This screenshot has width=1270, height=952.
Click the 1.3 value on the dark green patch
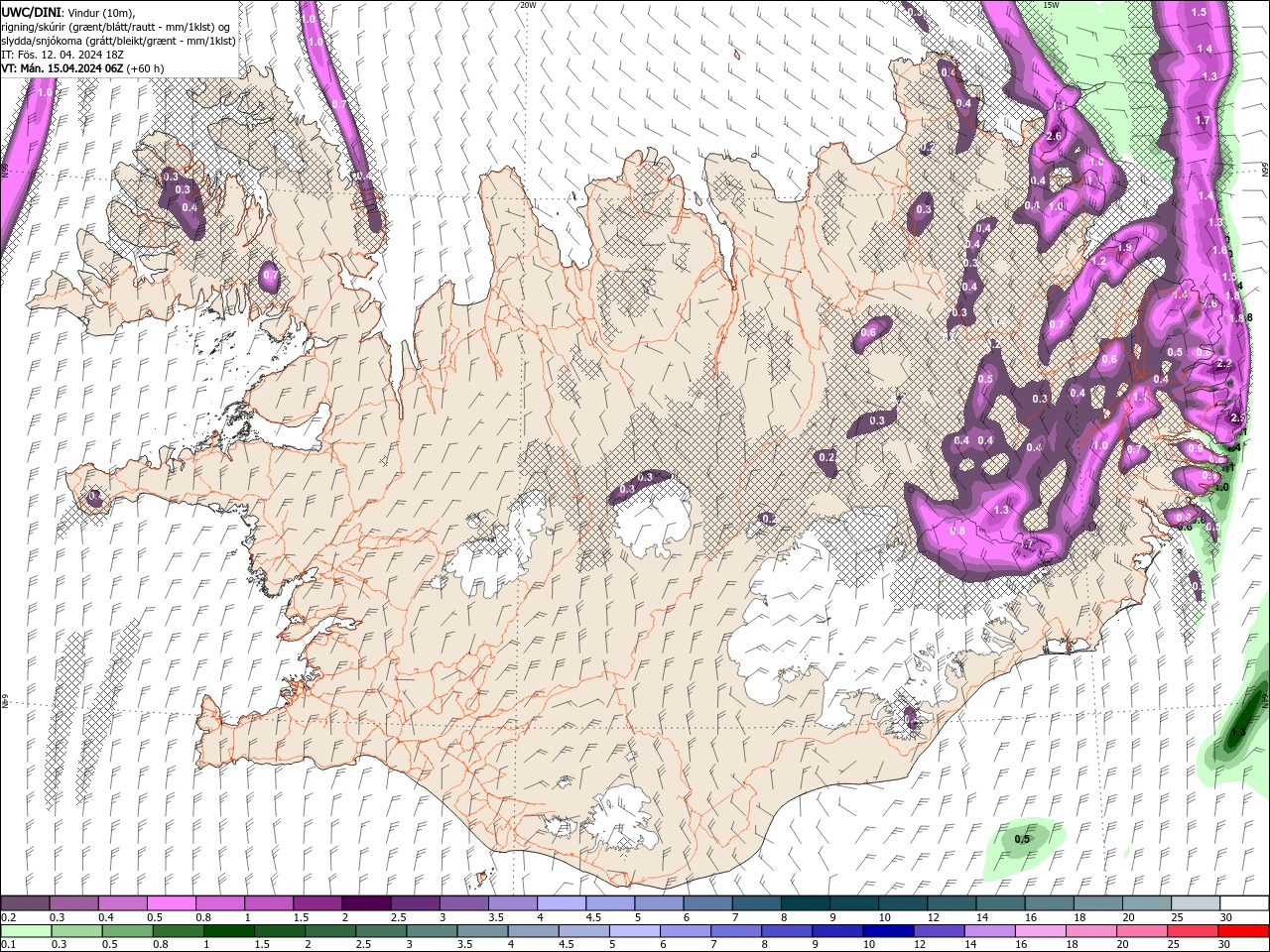point(1237,733)
